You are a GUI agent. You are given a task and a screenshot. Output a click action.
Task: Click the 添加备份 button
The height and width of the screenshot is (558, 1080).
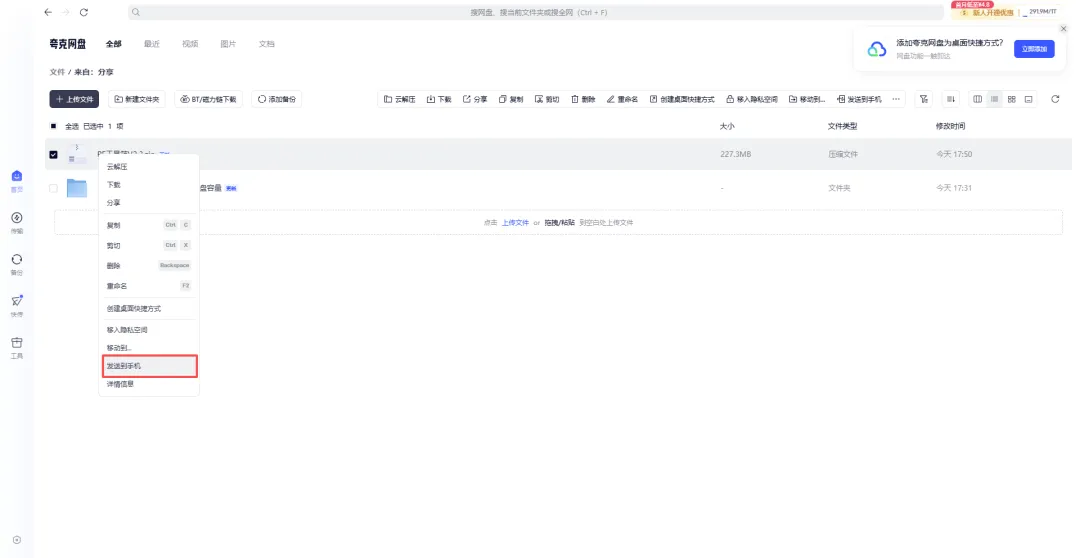(x=277, y=99)
